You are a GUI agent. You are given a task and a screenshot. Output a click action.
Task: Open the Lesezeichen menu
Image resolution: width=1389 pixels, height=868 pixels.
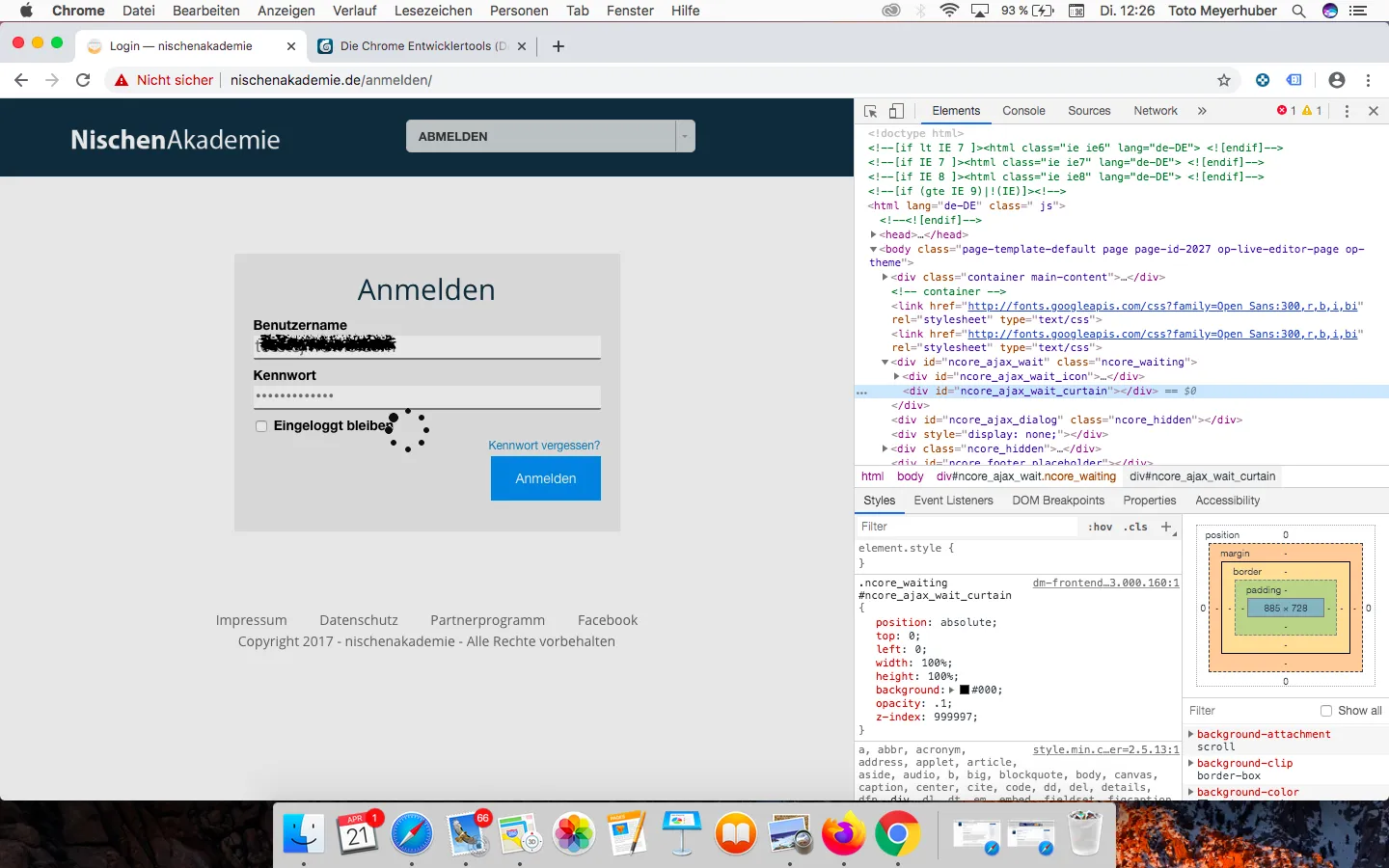(433, 11)
